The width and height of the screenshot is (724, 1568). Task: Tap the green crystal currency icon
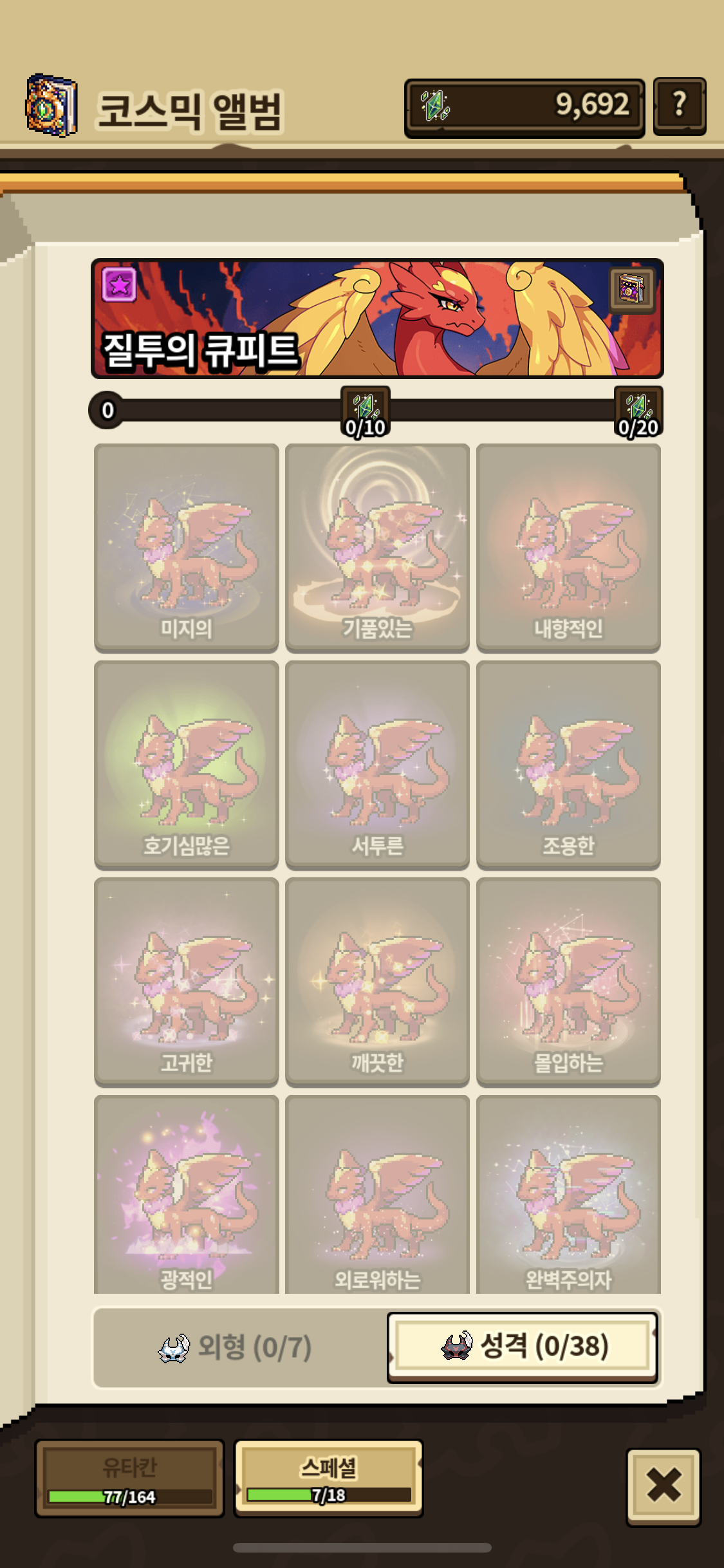[x=435, y=106]
